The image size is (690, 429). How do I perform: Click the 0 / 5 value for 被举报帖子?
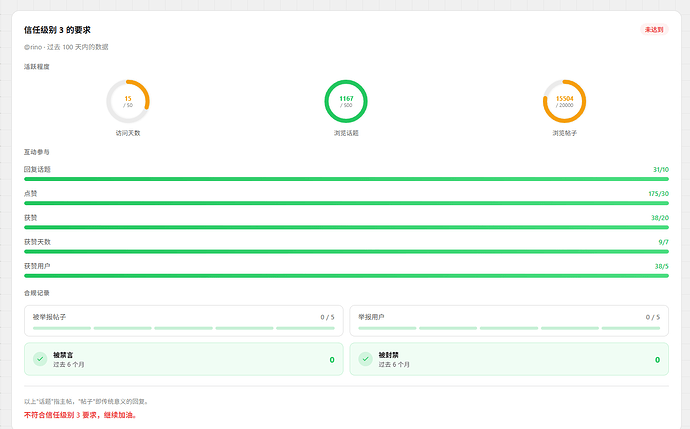pos(327,317)
